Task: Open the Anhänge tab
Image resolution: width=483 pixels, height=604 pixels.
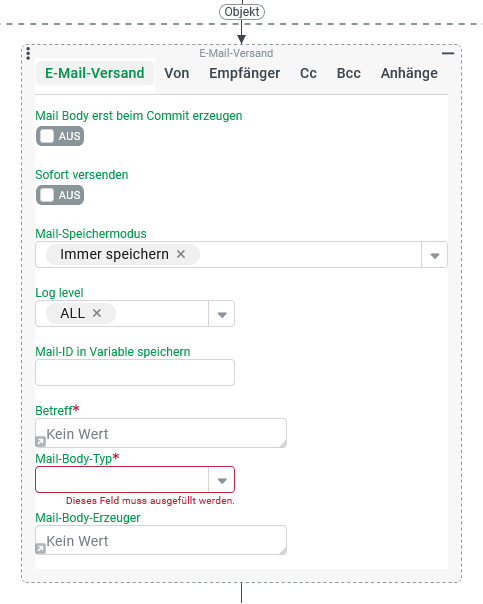Action: (409, 73)
